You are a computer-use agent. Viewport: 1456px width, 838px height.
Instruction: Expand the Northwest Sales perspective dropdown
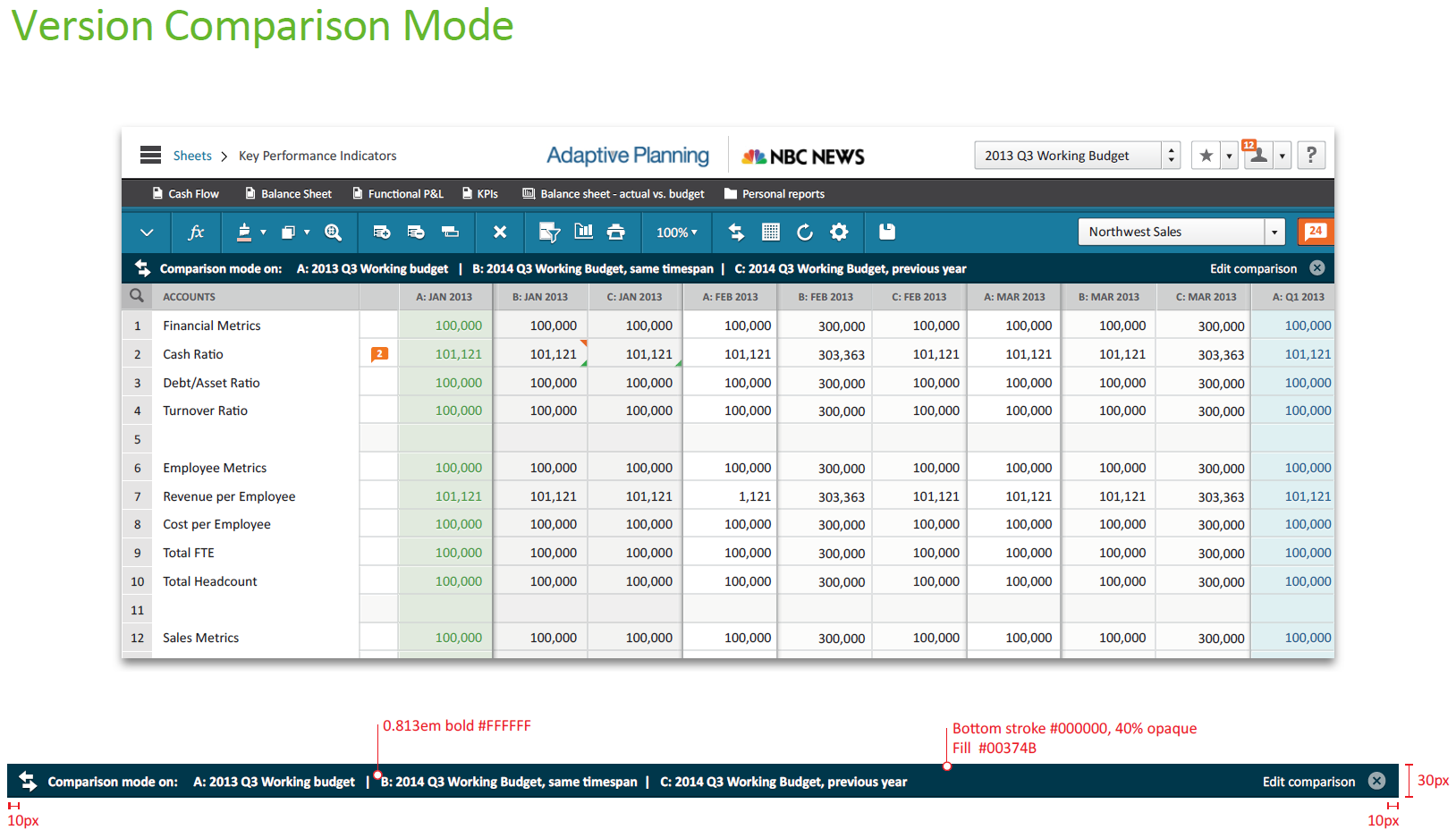pos(1274,232)
